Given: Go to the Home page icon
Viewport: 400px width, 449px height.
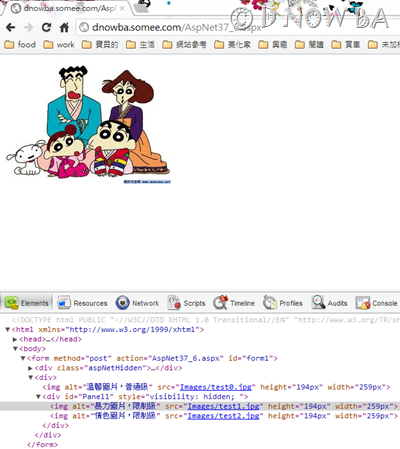Looking at the screenshot, I should (64, 27).
